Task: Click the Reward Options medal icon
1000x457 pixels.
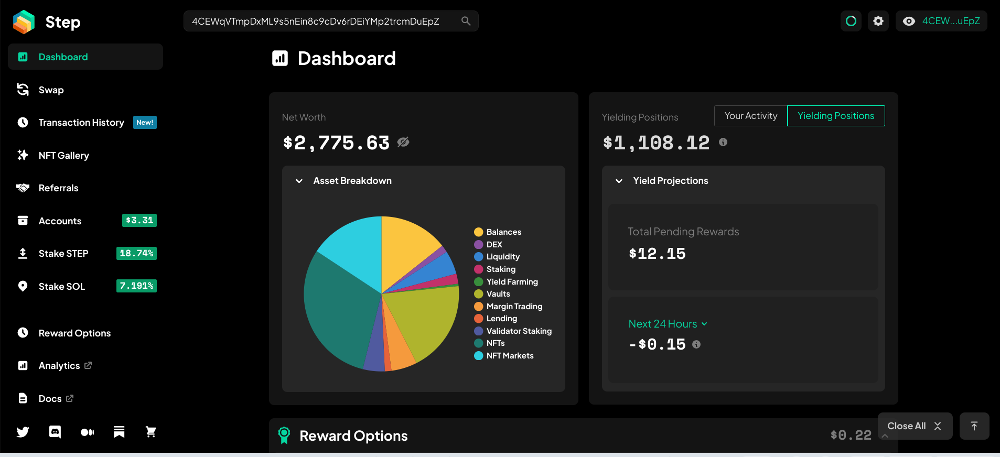Action: point(284,436)
